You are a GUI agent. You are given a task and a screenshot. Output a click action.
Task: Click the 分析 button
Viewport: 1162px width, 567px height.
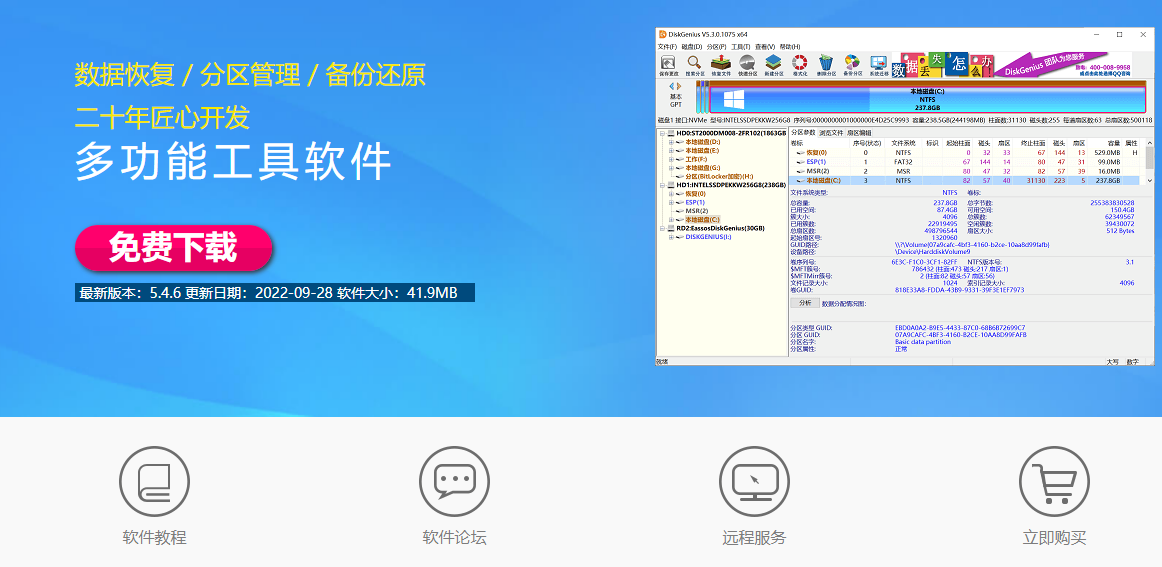click(x=804, y=302)
